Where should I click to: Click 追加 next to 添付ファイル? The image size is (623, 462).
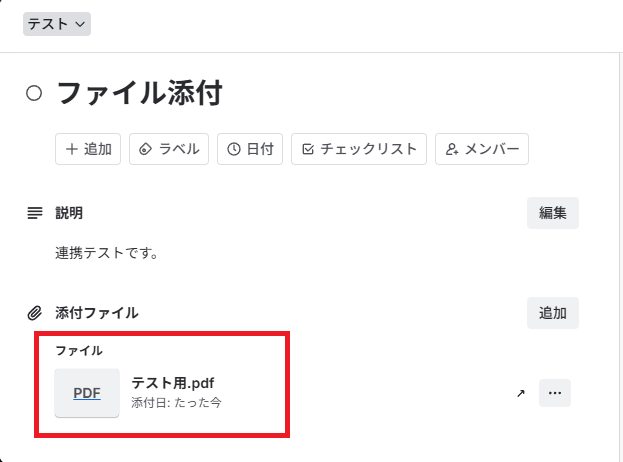[553, 313]
